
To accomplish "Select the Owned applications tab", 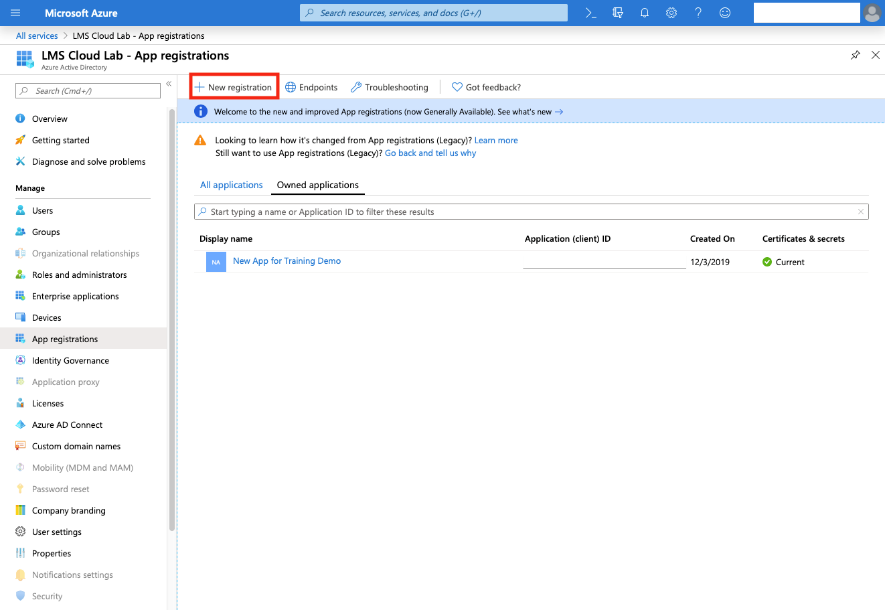I will coord(318,185).
